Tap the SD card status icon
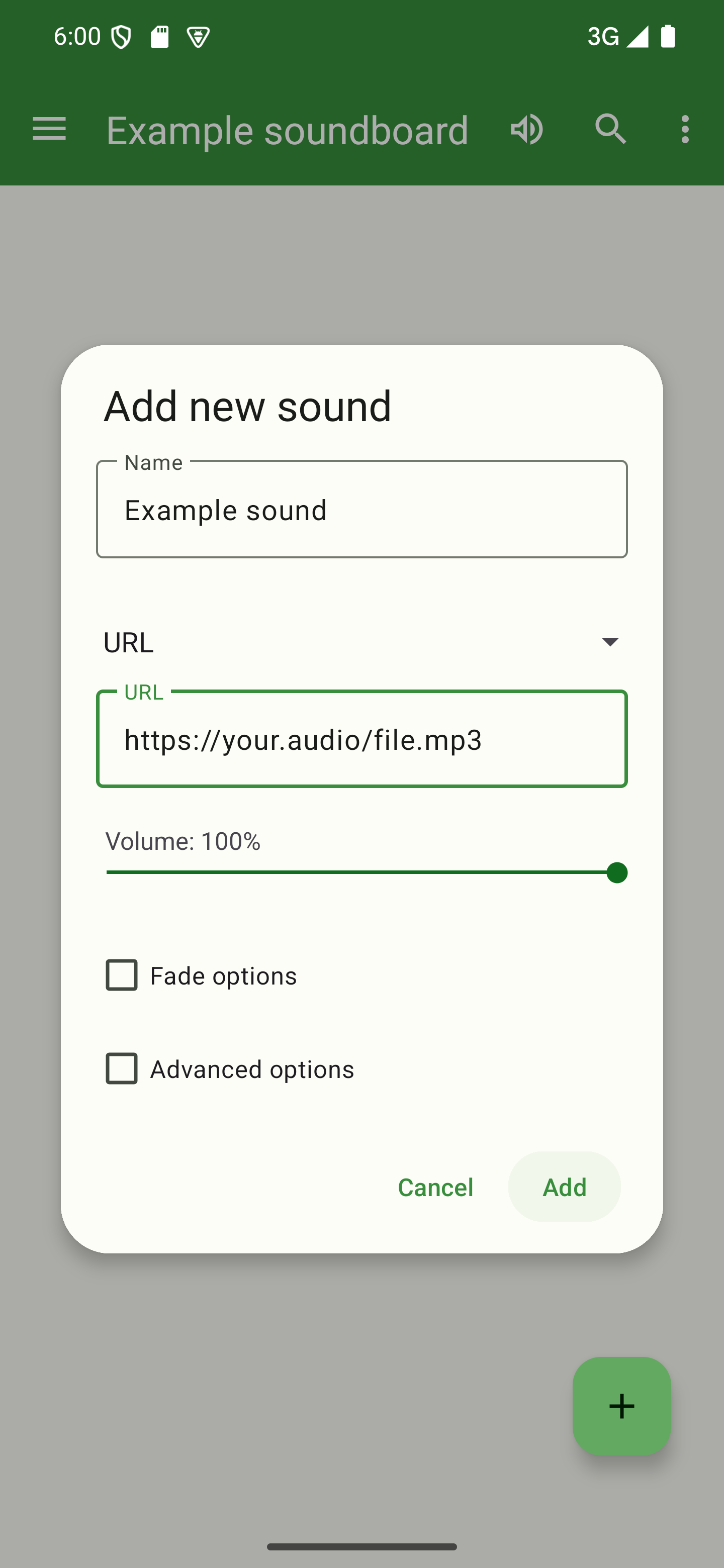Screen dimensions: 724x1568 159,37
